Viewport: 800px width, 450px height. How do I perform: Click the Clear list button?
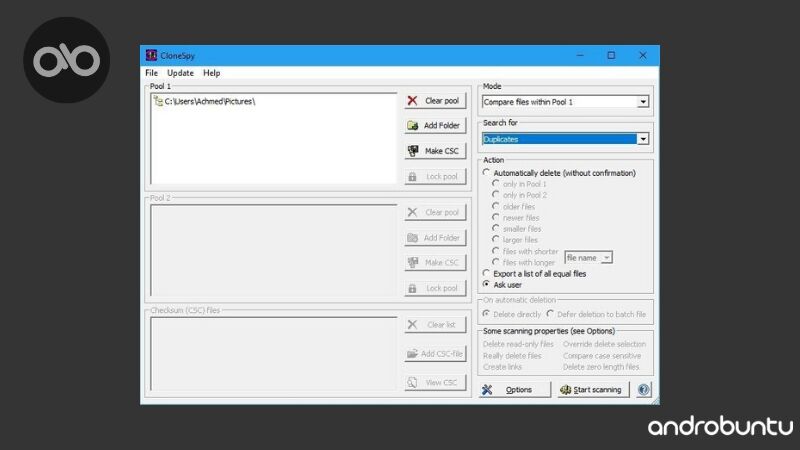(435, 324)
